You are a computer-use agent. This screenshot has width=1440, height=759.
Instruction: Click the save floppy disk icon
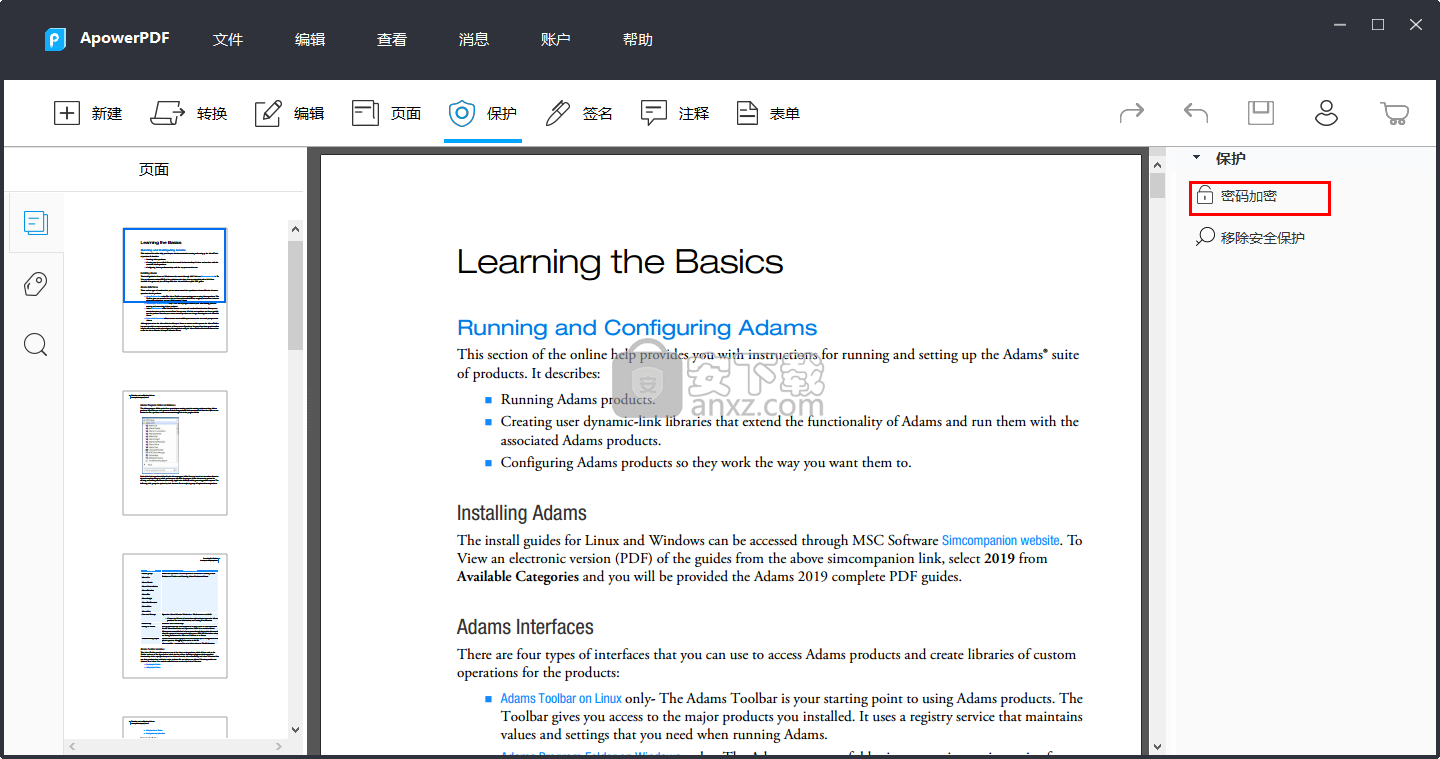coord(1261,113)
